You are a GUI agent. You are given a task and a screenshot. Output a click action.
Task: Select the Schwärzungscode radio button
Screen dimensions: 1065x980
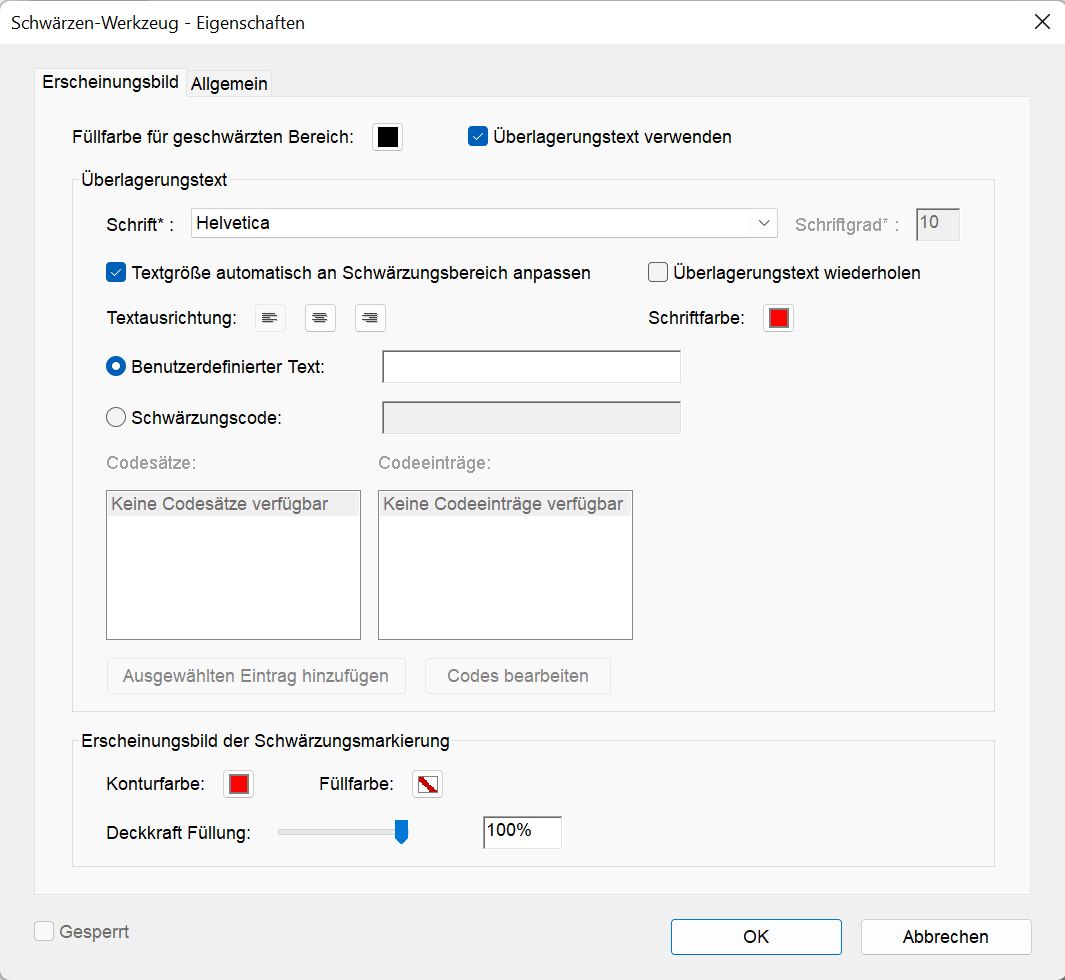click(116, 417)
